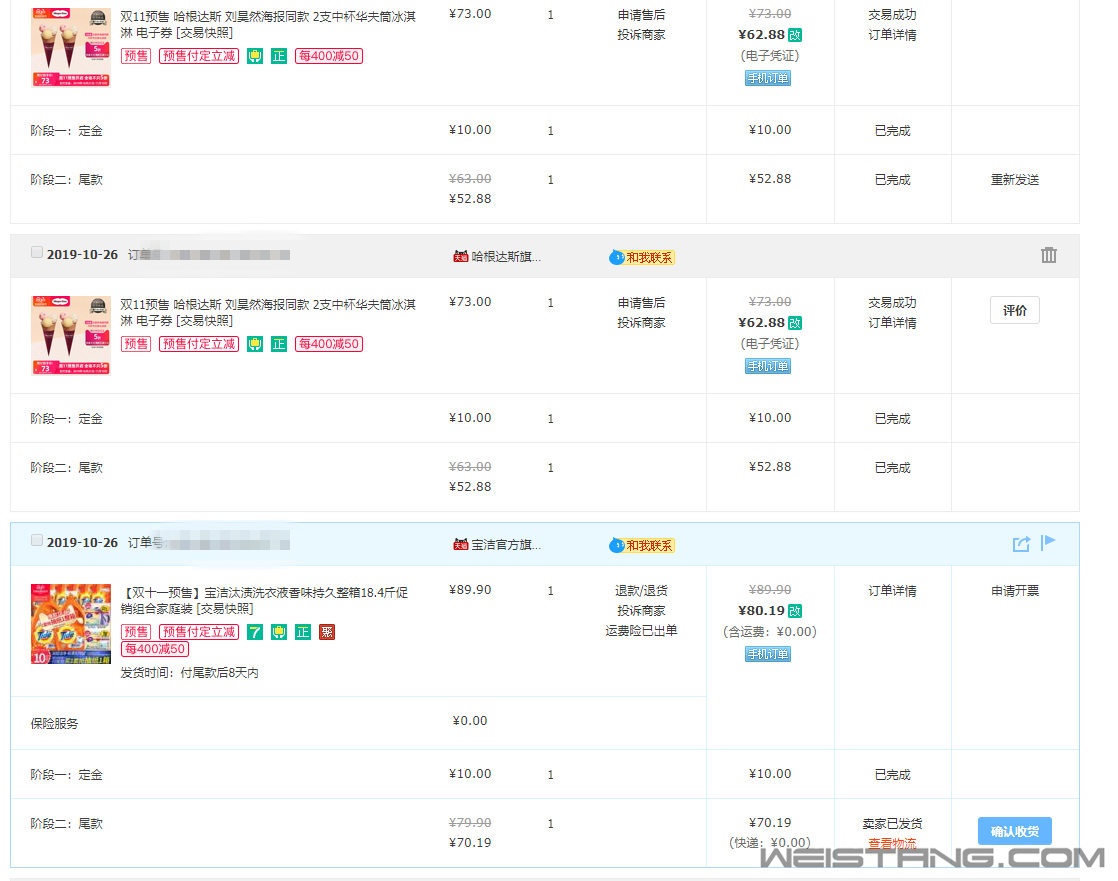Image resolution: width=1118 pixels, height=881 pixels.
Task: Click 手机订单 badge under second order's 电子凭证
Action: point(768,366)
